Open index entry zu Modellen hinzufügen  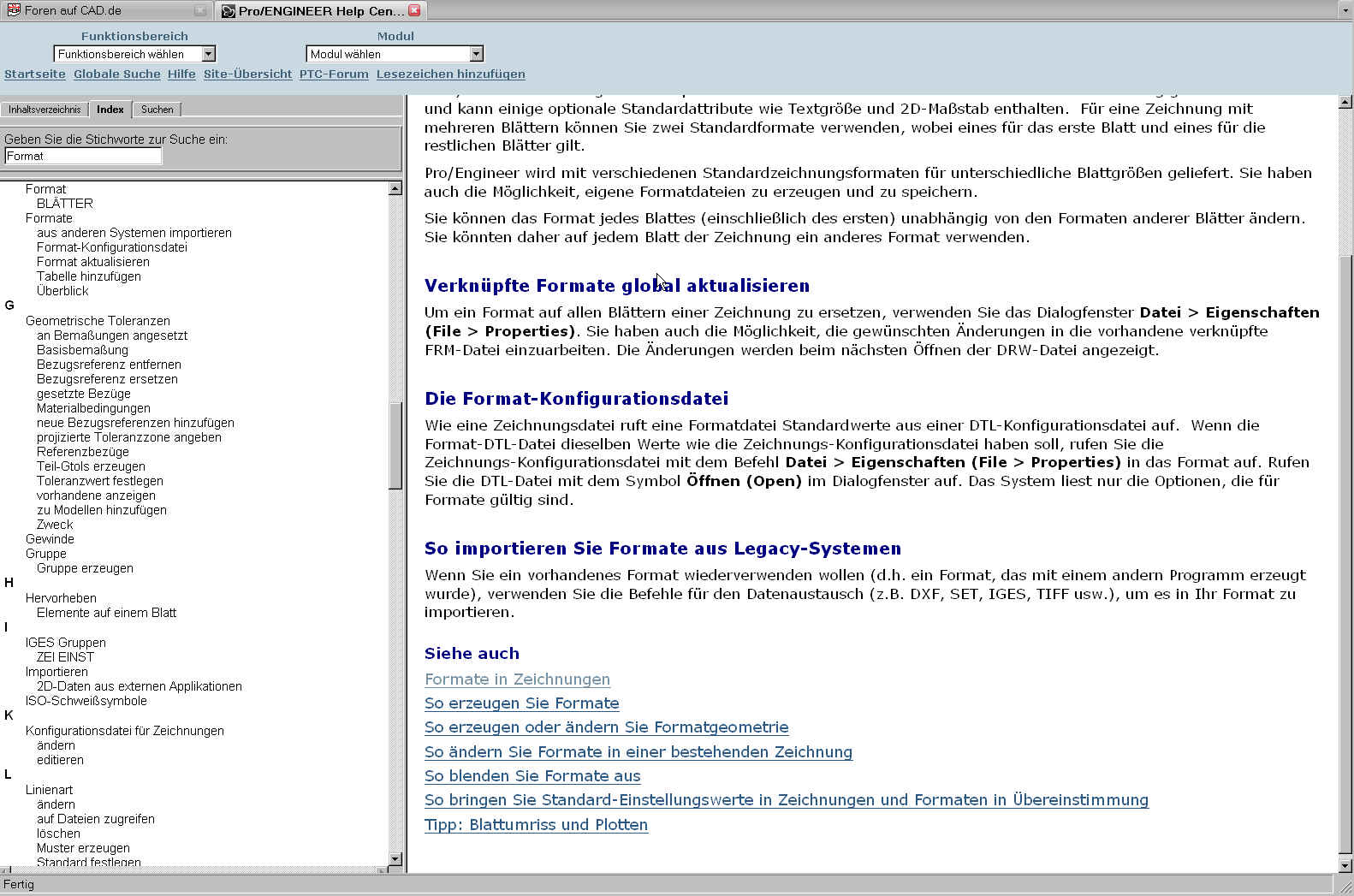pyautogui.click(x=102, y=510)
